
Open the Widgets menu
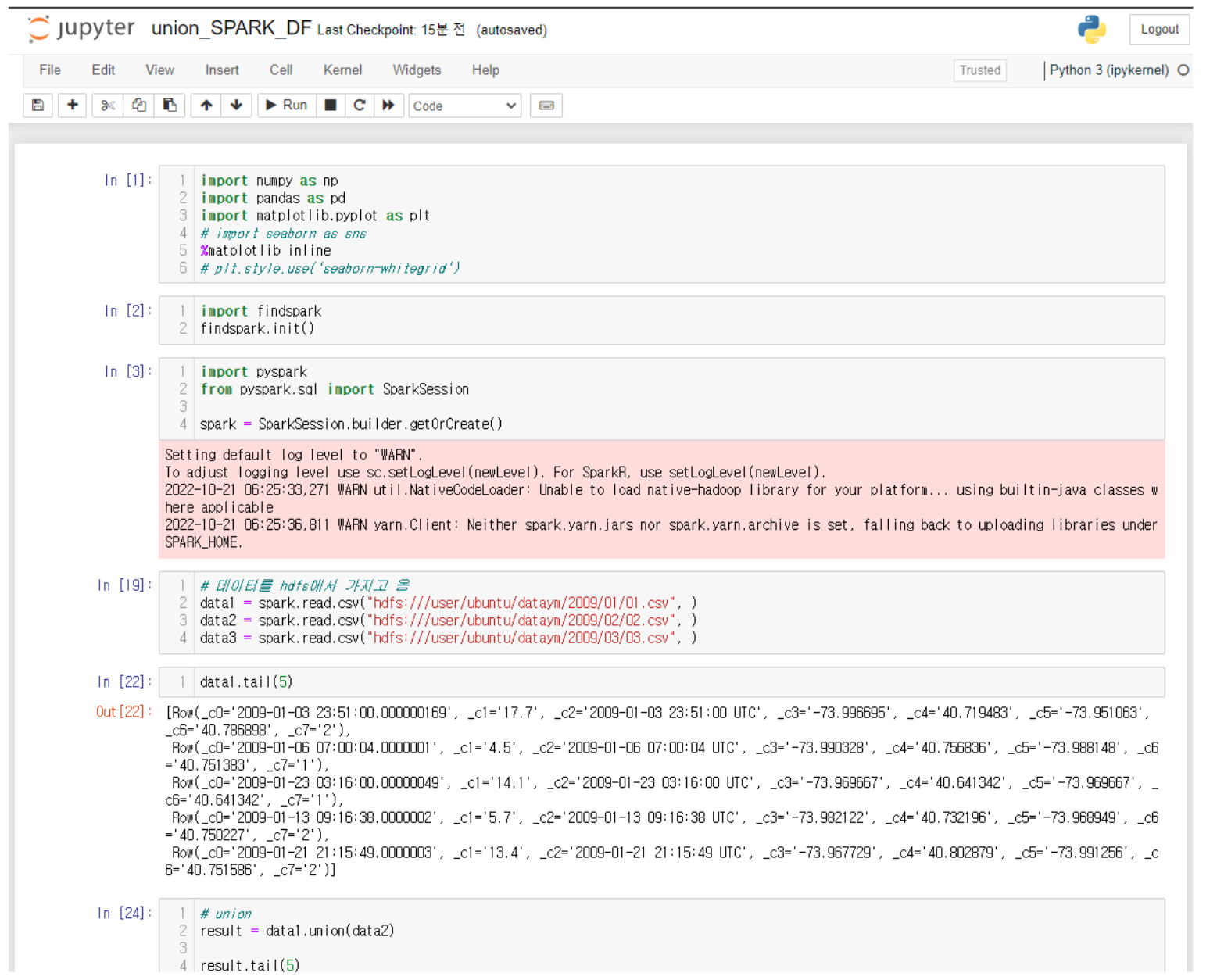point(417,70)
